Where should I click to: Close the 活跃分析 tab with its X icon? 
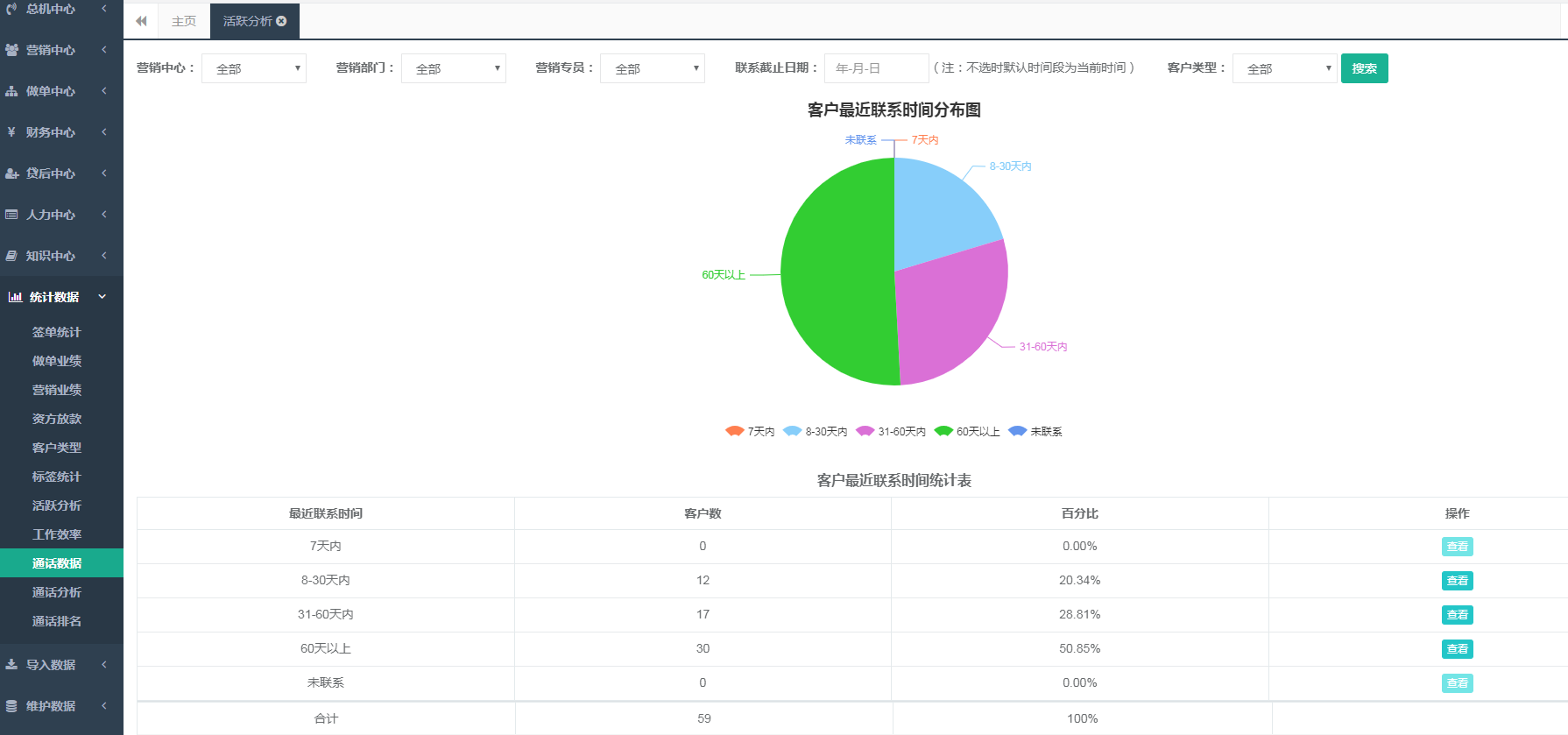281,21
